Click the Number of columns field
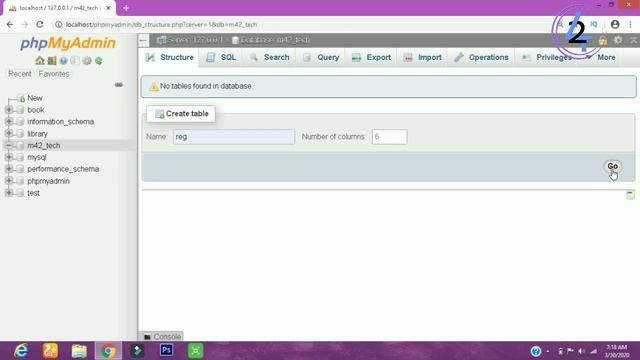 (x=389, y=137)
